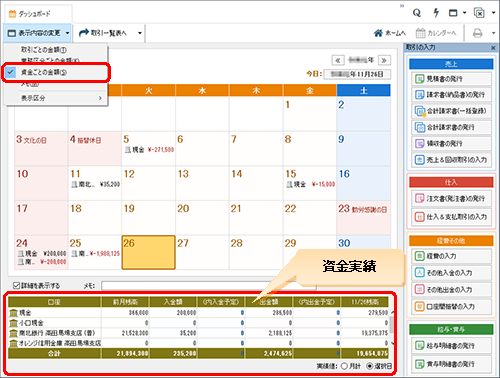Click 領収書の発行 button
This screenshot has width=500, height=378.
tap(451, 144)
